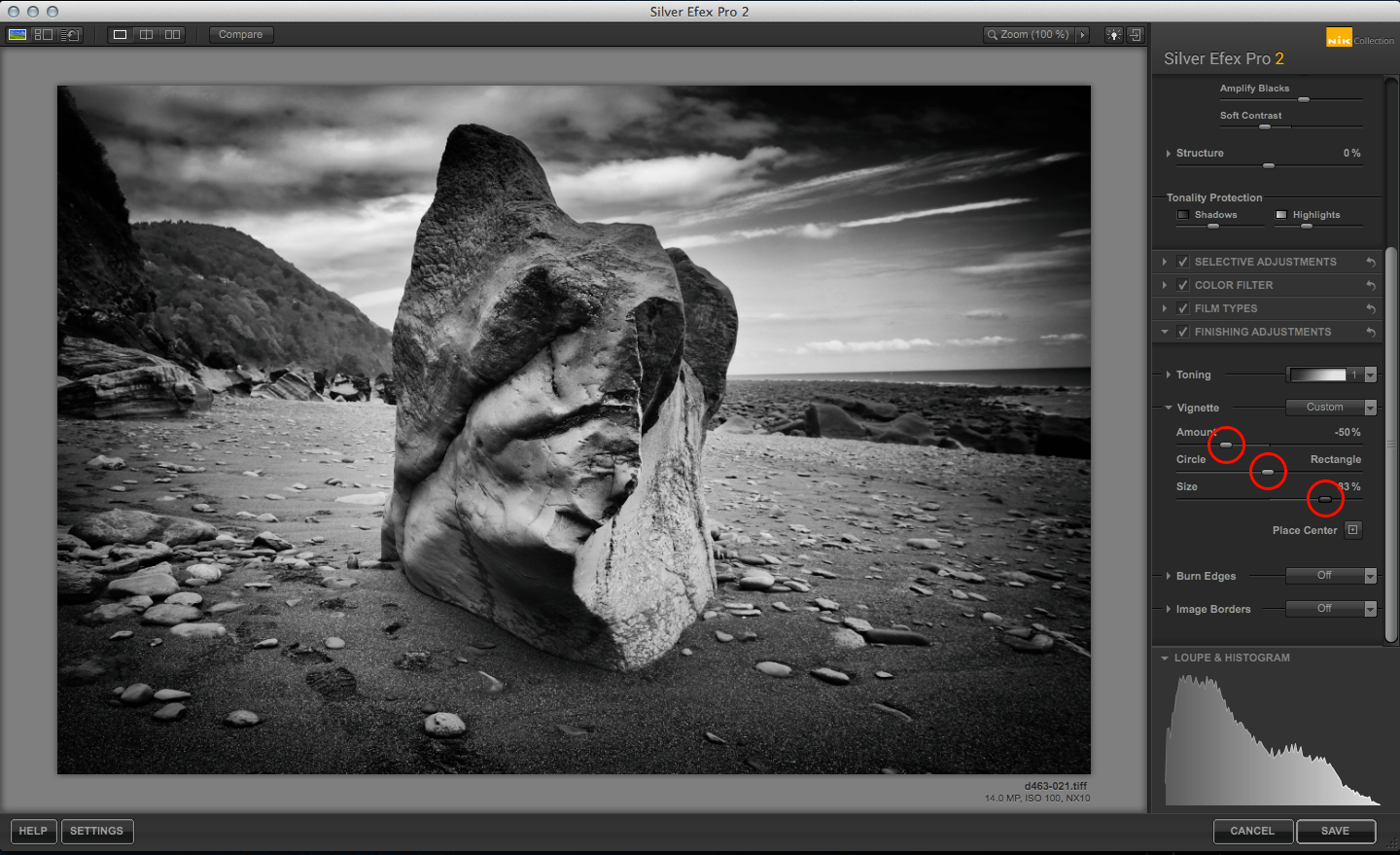
Task: Click the Compare button
Action: point(241,34)
